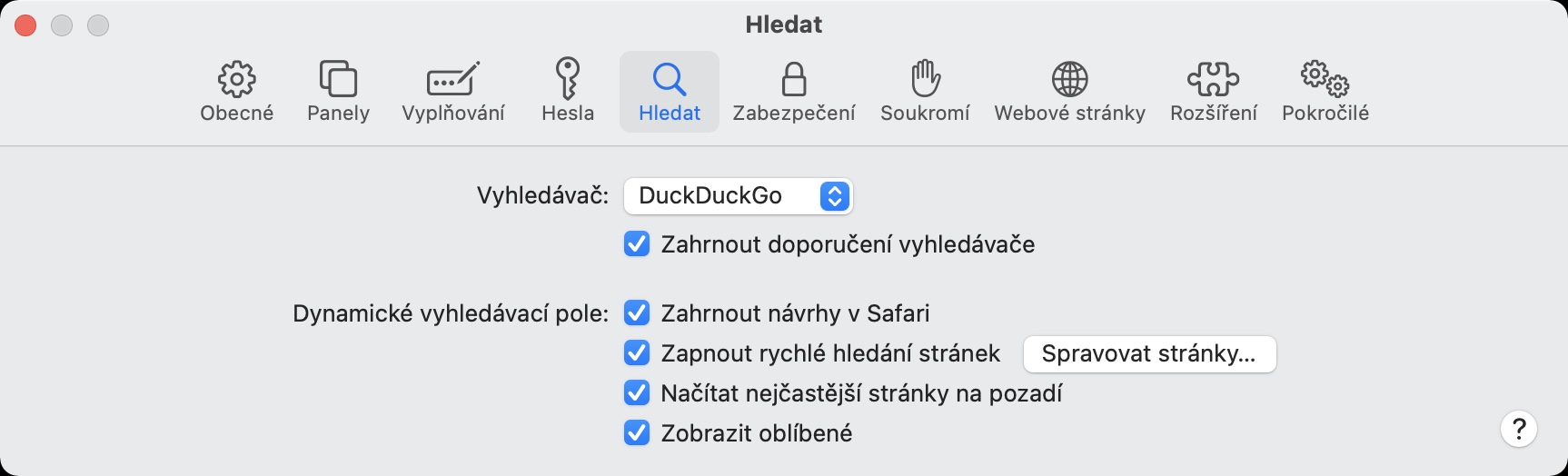Toggle Zahrnout návrhy v Safari checkbox
1568x476 pixels.
tap(637, 313)
